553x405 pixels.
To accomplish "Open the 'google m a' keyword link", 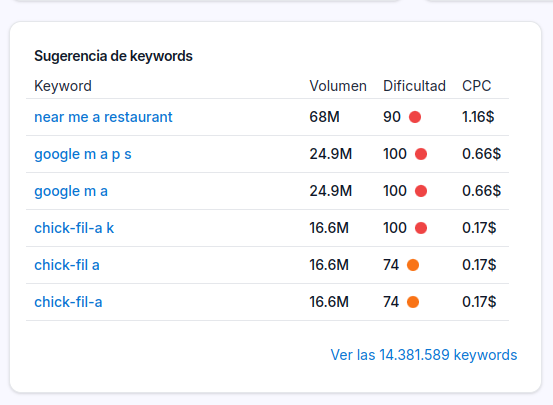I will 71,192.
